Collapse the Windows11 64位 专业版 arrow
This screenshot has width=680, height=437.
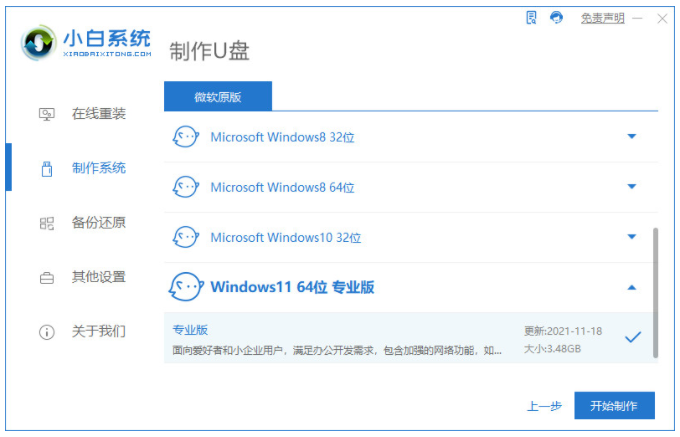tap(632, 287)
